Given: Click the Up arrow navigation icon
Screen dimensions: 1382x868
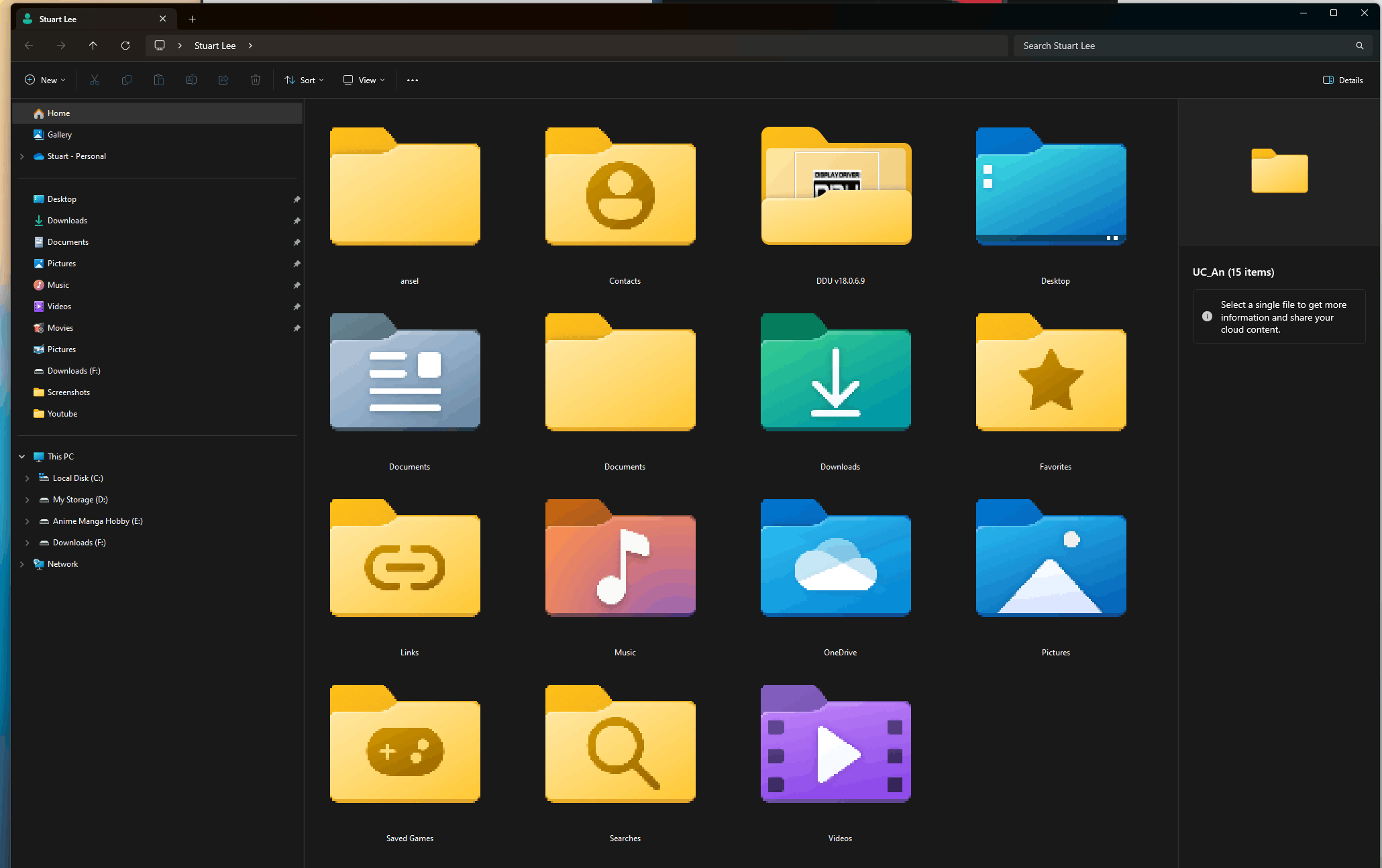Looking at the screenshot, I should (93, 46).
